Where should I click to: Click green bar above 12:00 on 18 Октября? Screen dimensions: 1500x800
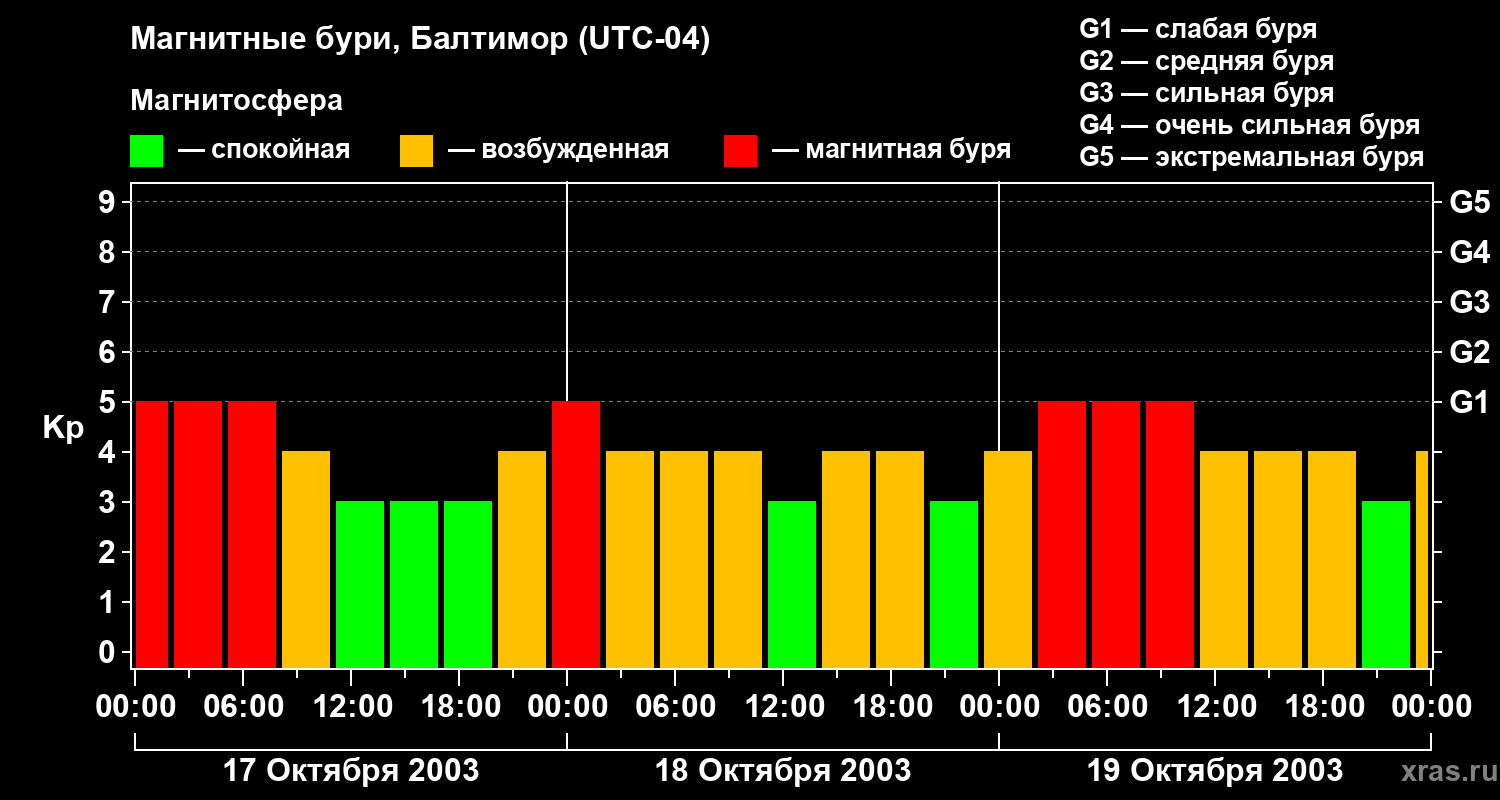point(792,584)
